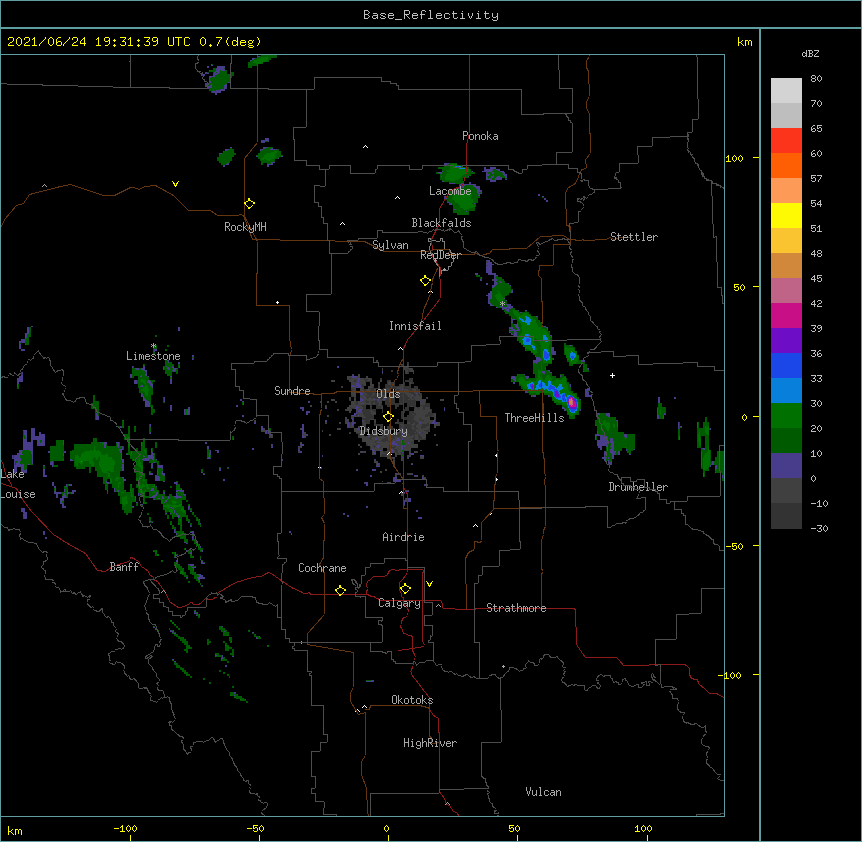Click the Sundre city label
Screen dimensions: 862x842
(292, 391)
